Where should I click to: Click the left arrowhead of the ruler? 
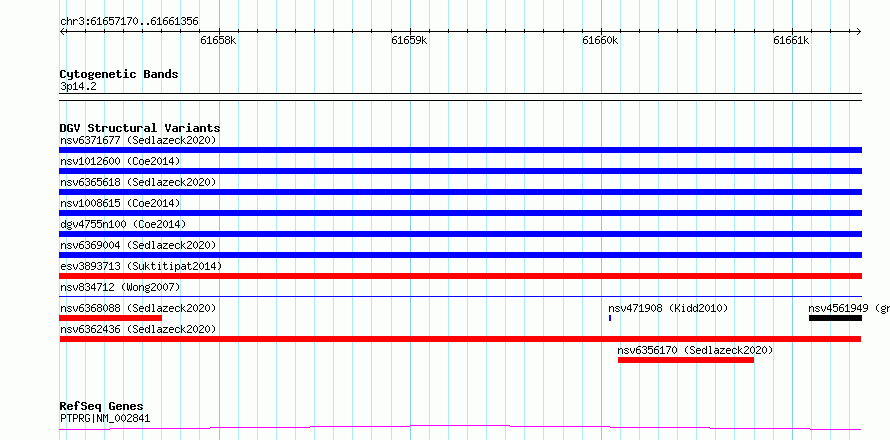[62, 31]
